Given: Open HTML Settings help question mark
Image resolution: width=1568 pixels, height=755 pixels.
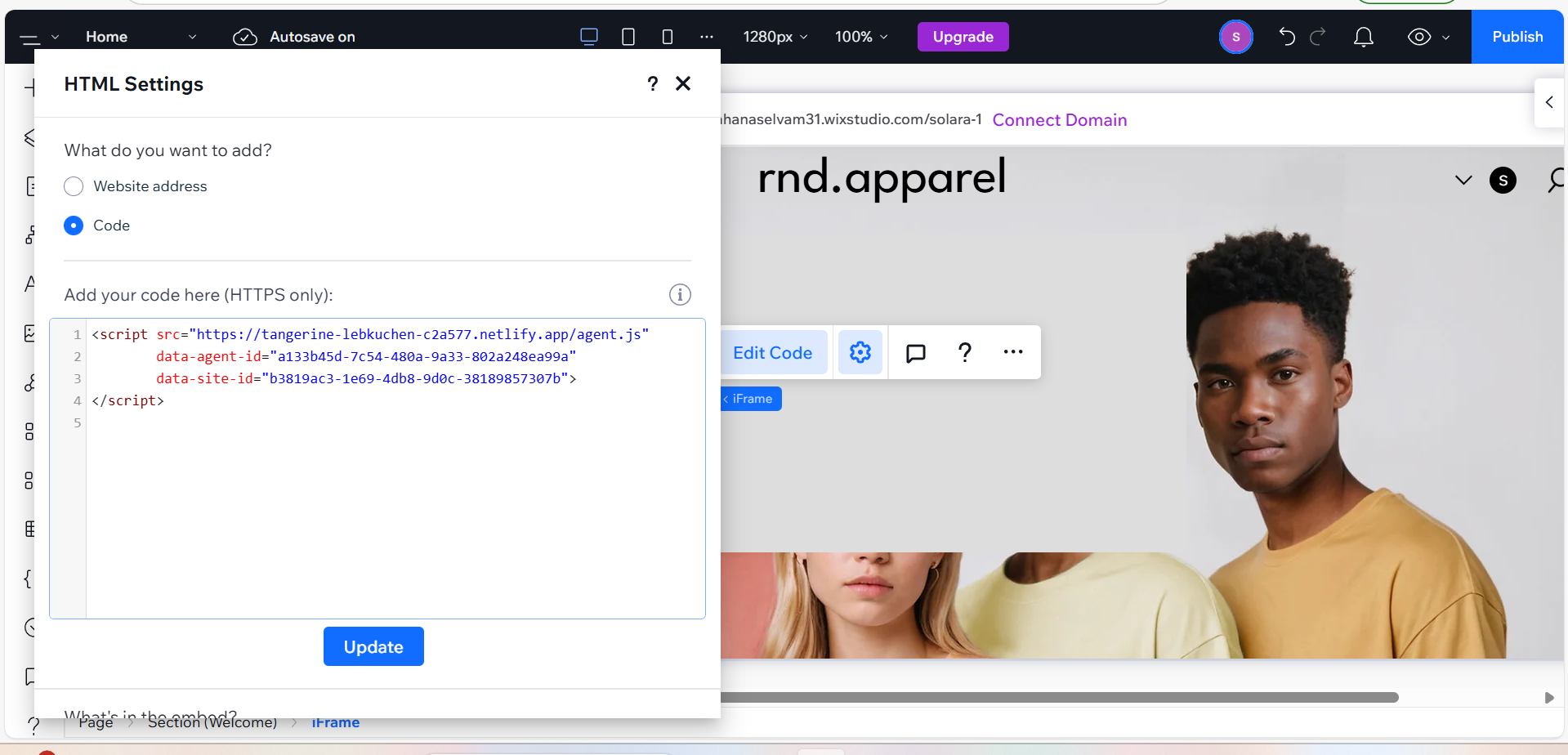Looking at the screenshot, I should [x=653, y=83].
